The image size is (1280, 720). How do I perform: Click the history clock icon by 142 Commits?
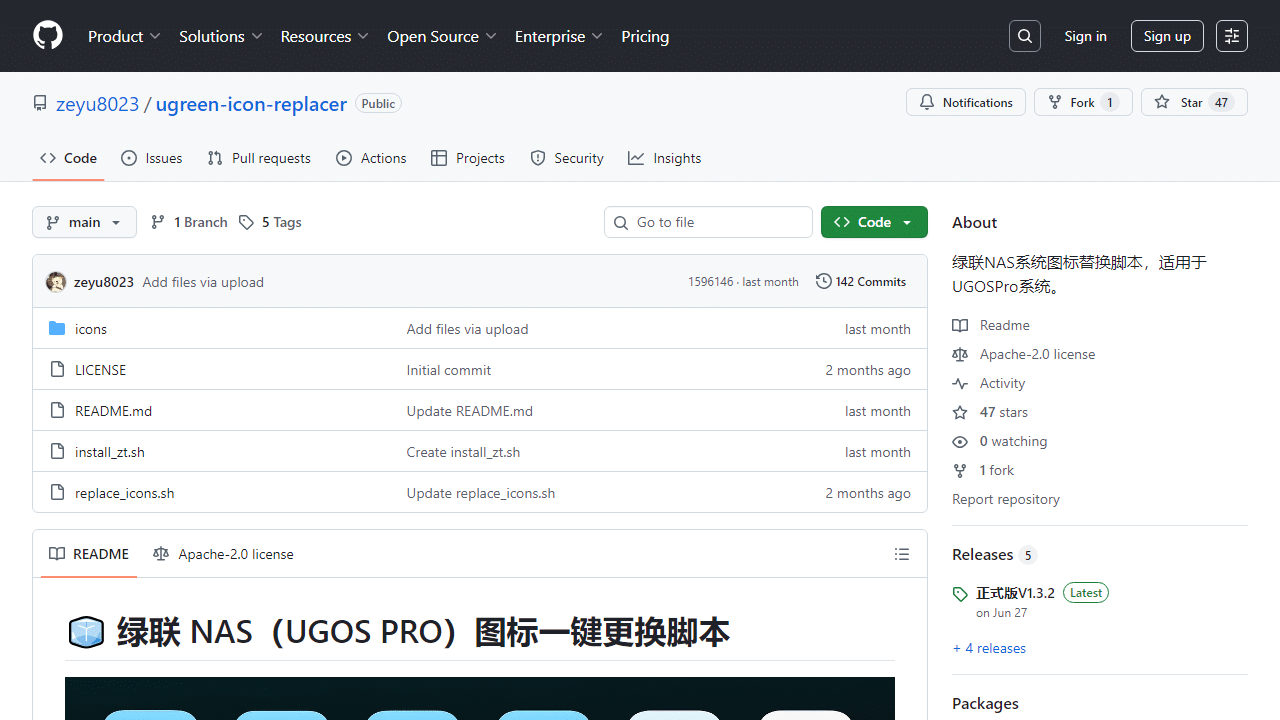pyautogui.click(x=823, y=282)
